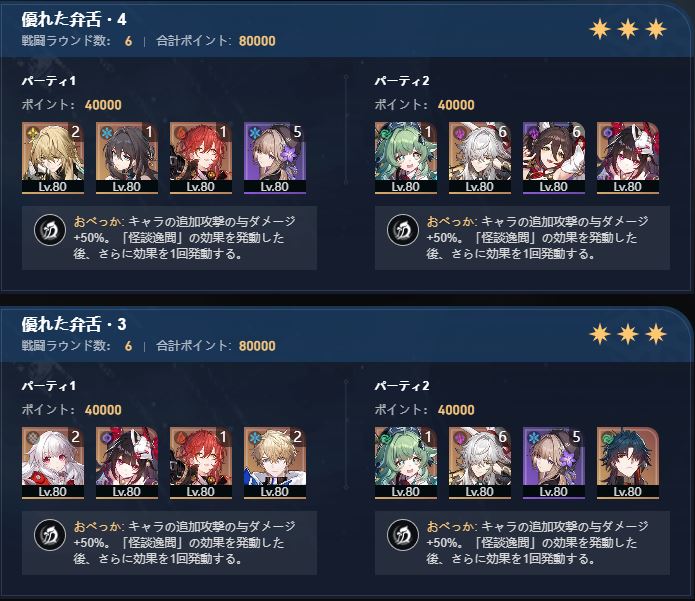
Task: Click the おべっか buff icon under top Party 2
Action: click(x=402, y=230)
